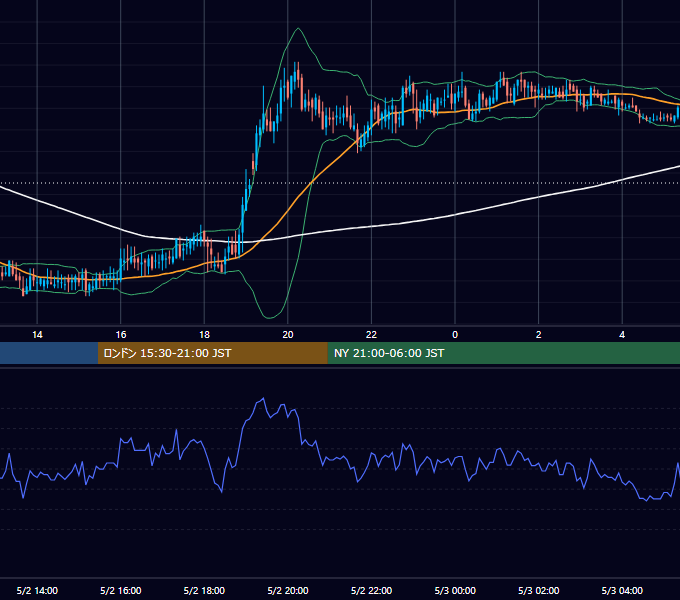The width and height of the screenshot is (680, 600).
Task: Click the 5/3 02:00 time label
Action: [x=539, y=590]
